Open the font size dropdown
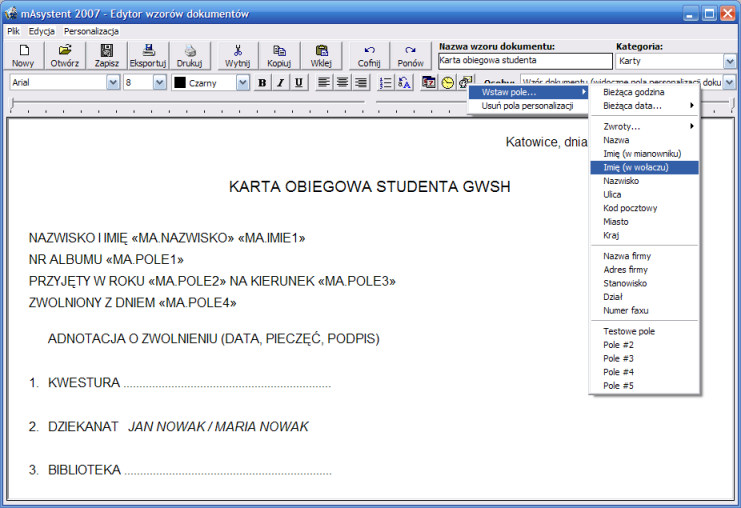Viewport: 741px width, 508px height. coord(160,83)
